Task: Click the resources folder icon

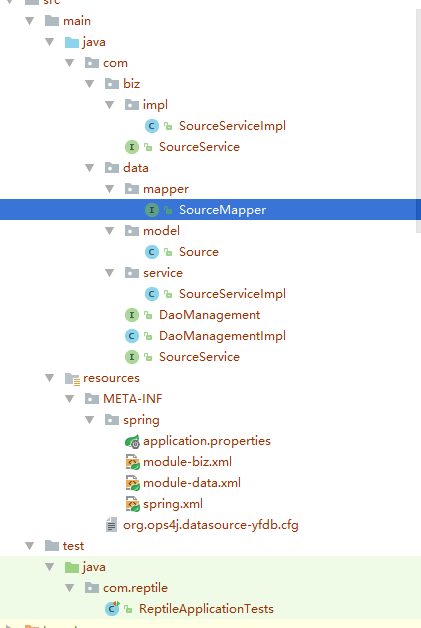Action: click(73, 378)
